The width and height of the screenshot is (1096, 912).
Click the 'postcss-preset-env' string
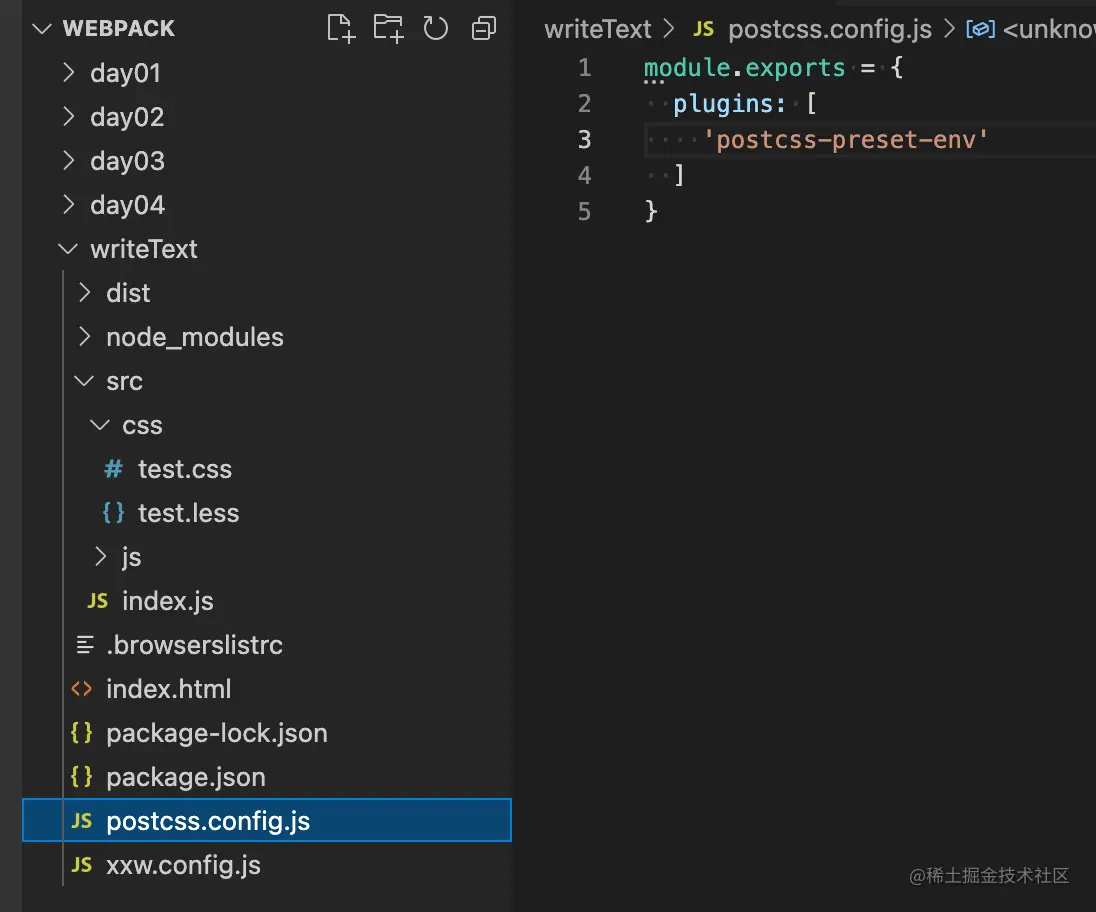tap(846, 140)
